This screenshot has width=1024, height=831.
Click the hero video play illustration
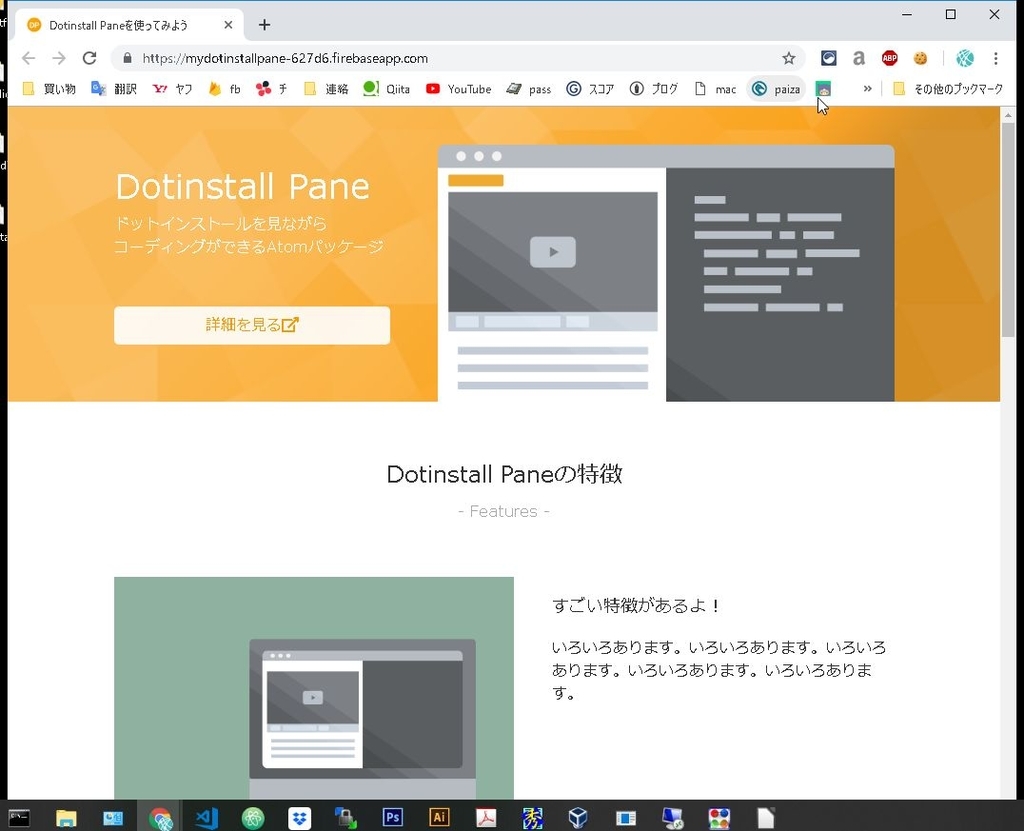tap(553, 252)
